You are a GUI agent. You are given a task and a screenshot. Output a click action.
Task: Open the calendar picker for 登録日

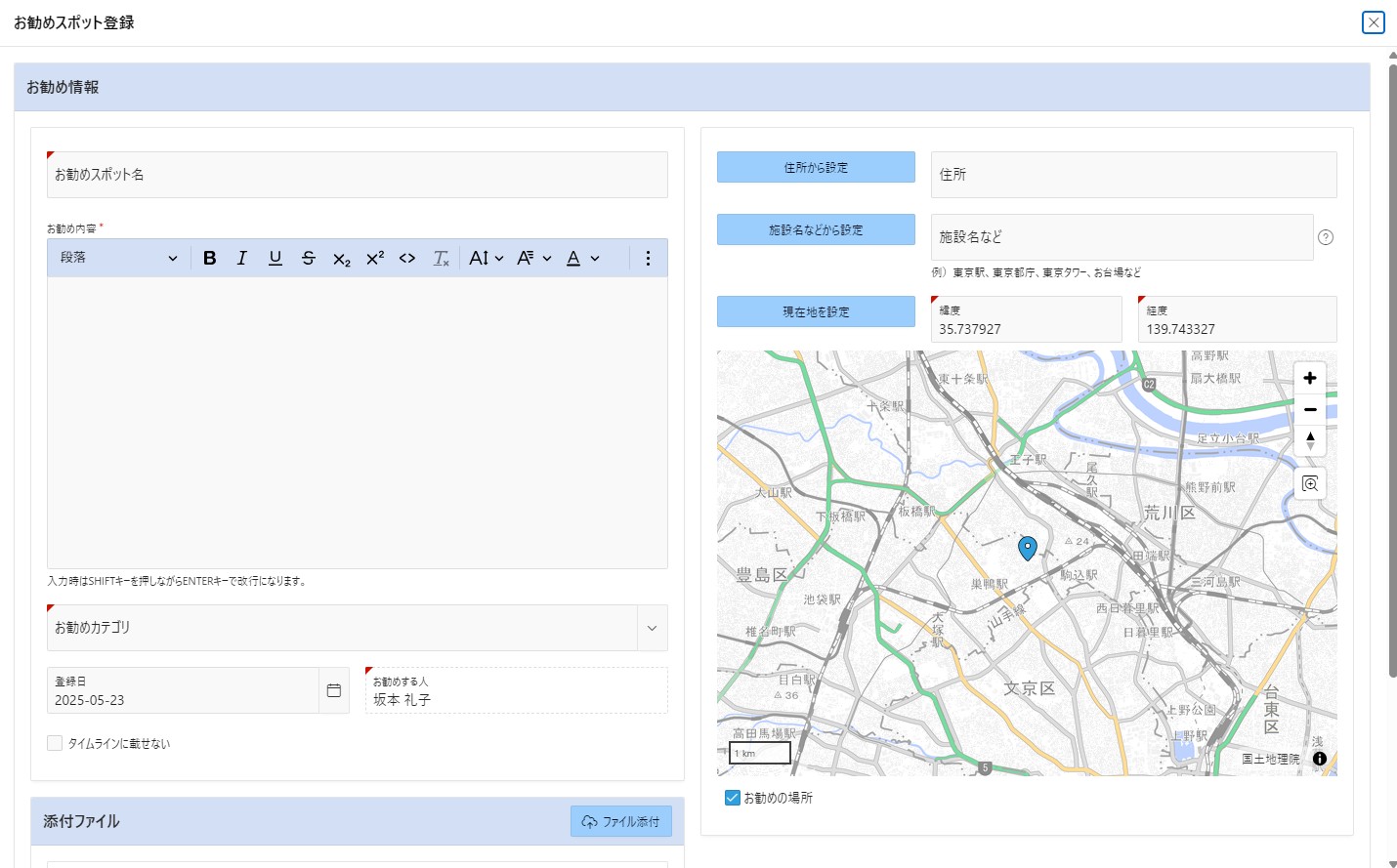[334, 690]
